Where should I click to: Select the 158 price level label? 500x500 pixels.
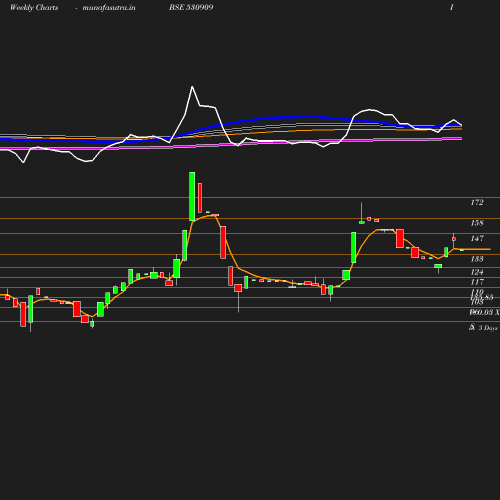tap(477, 223)
